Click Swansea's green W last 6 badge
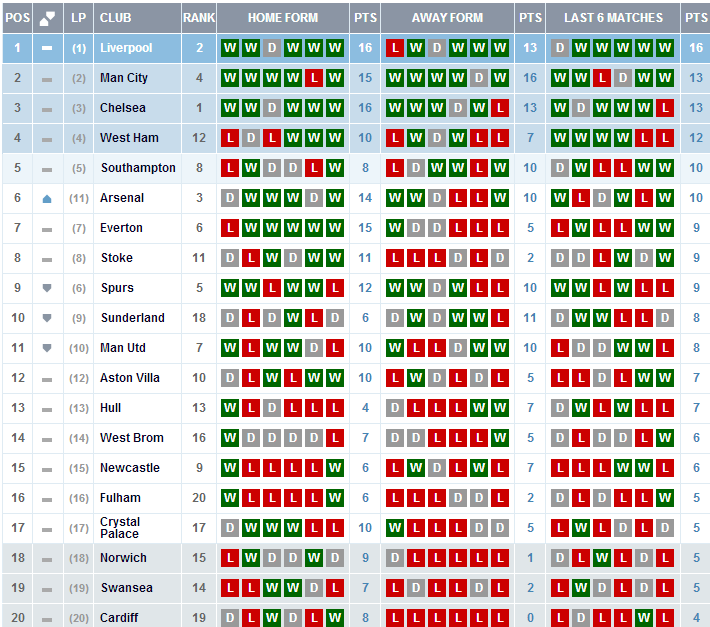Image resolution: width=710 pixels, height=627 pixels. pos(581,588)
